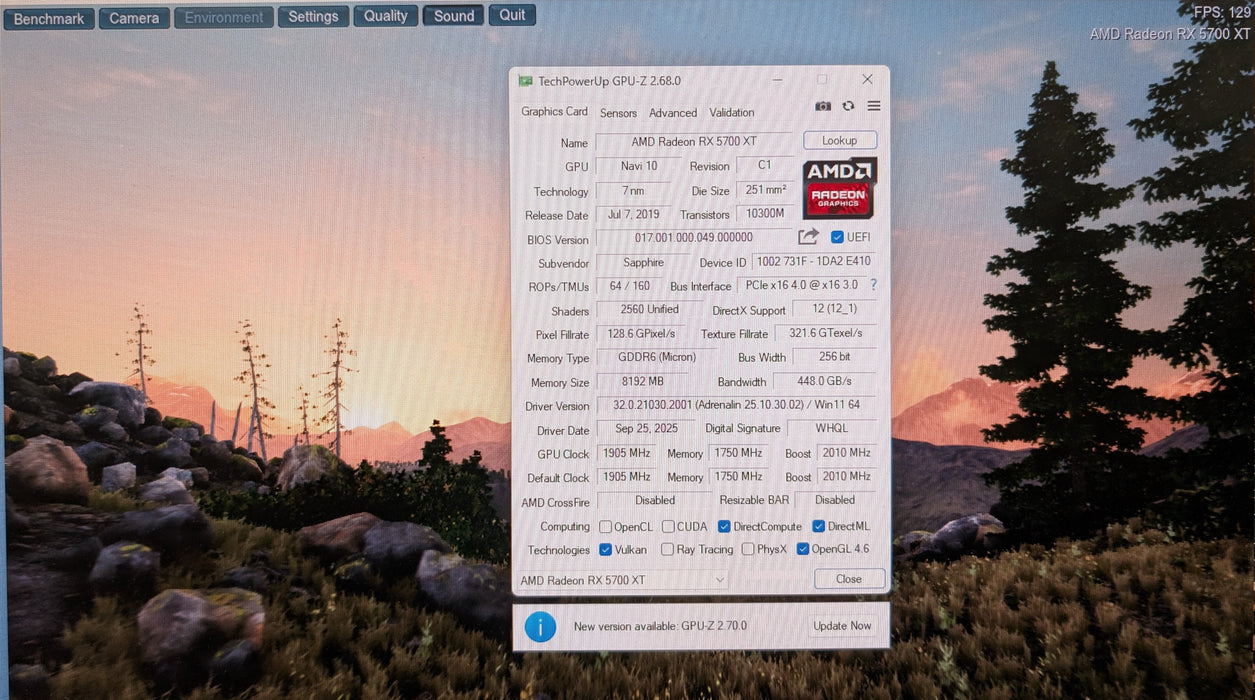Click the Technology value "7 nm"
The height and width of the screenshot is (700, 1255).
pyautogui.click(x=633, y=190)
